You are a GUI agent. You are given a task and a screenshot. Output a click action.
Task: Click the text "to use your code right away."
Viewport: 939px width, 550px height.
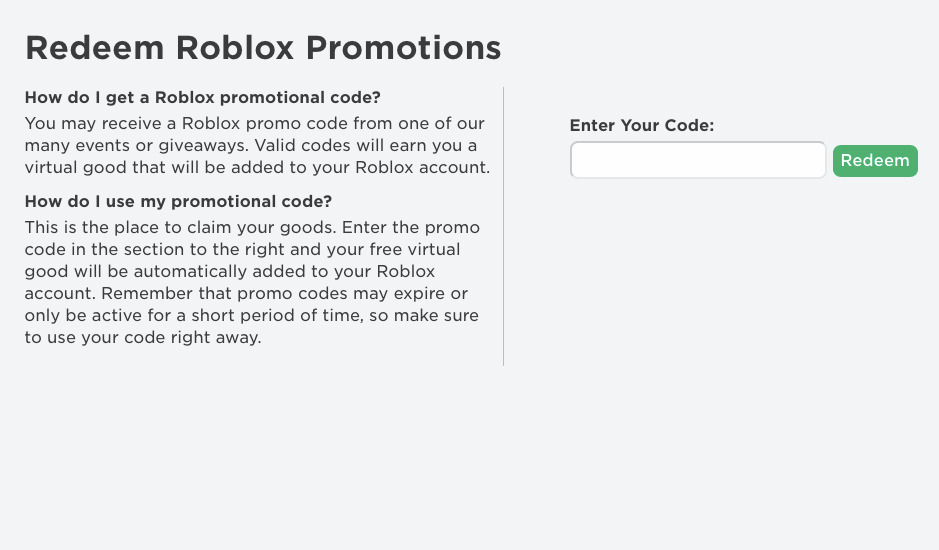click(143, 337)
